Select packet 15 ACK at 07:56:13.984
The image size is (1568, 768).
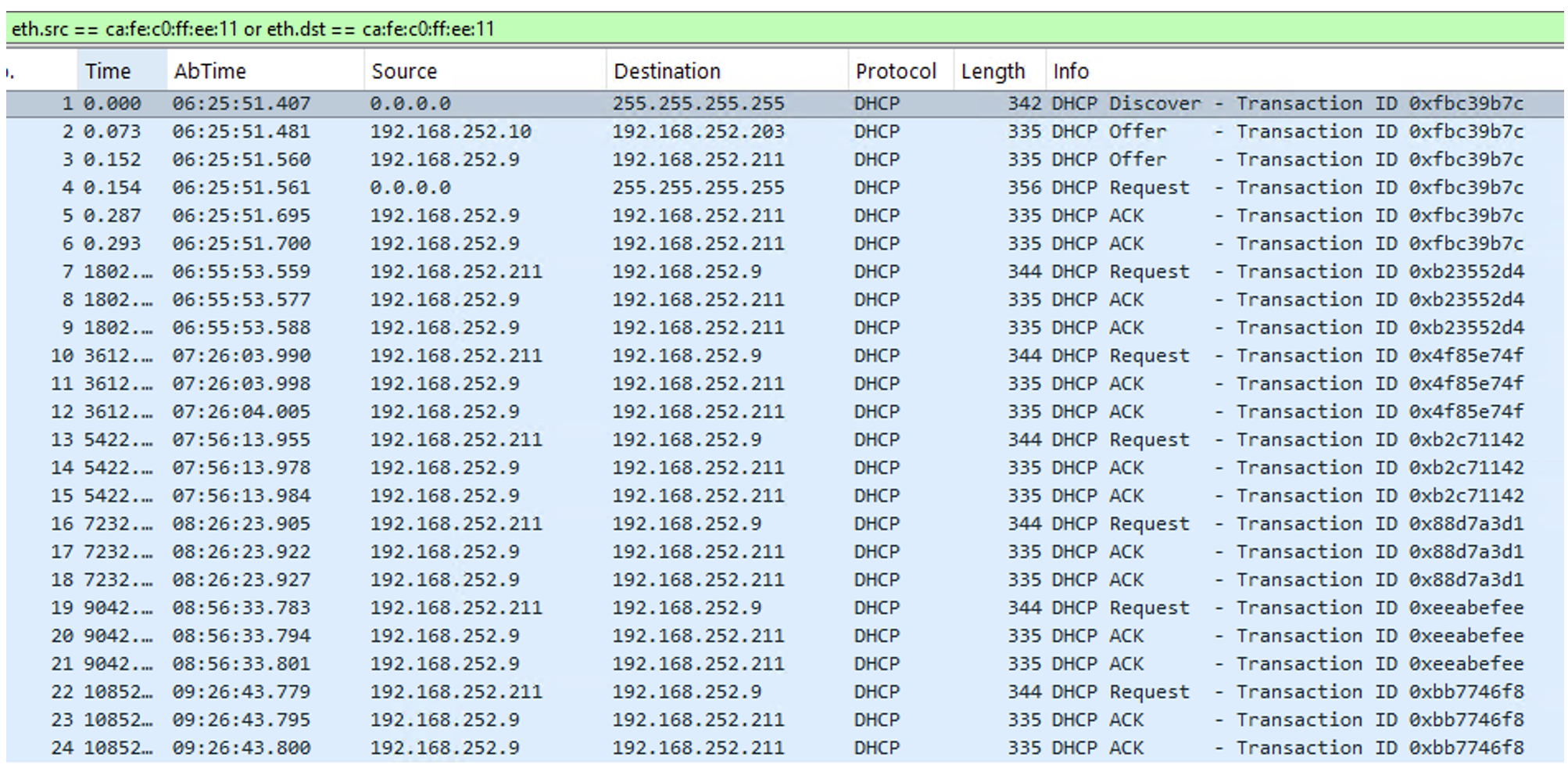pos(785,496)
